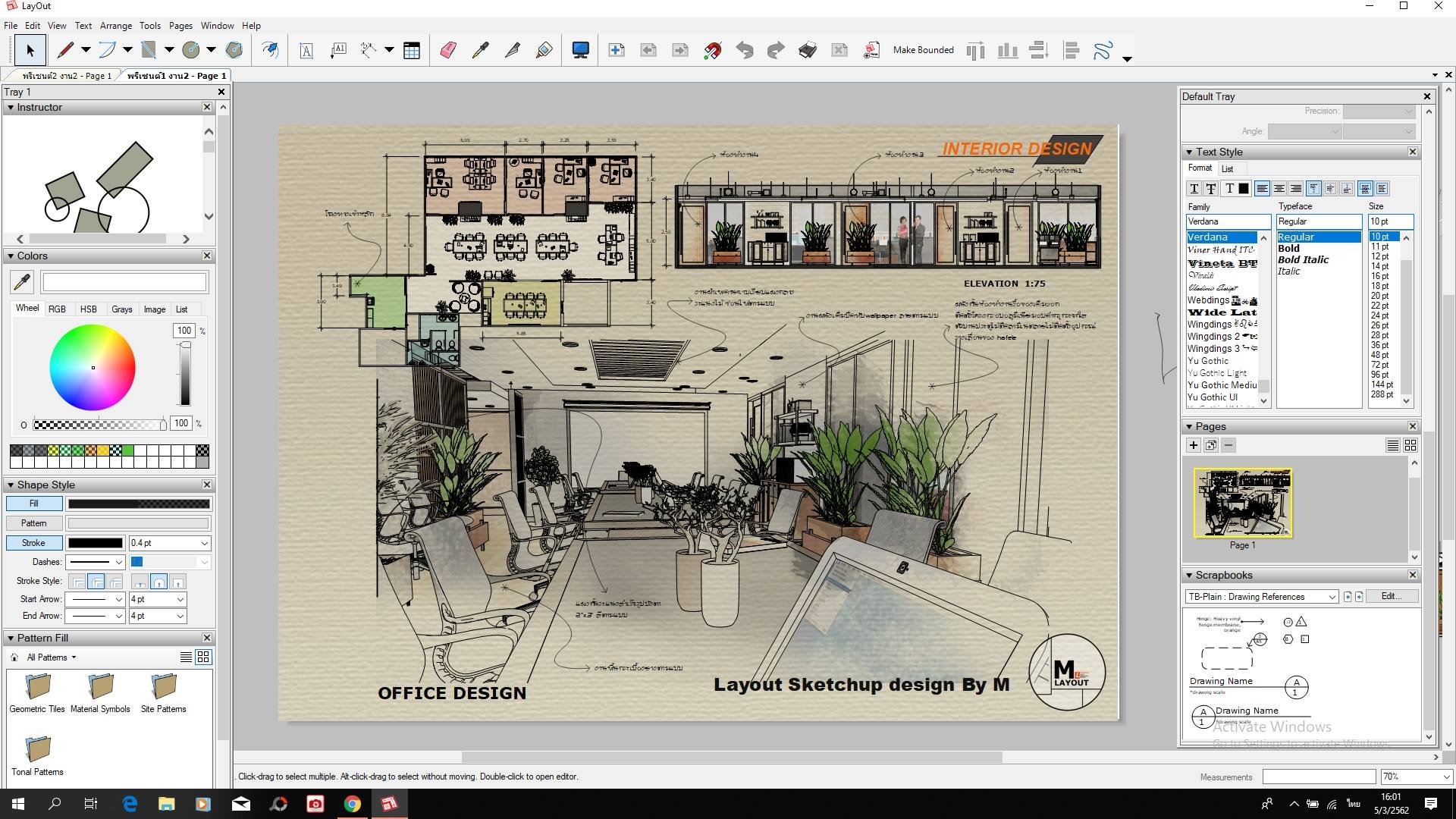1456x819 pixels.
Task: Select the Erase tool
Action: coord(448,51)
